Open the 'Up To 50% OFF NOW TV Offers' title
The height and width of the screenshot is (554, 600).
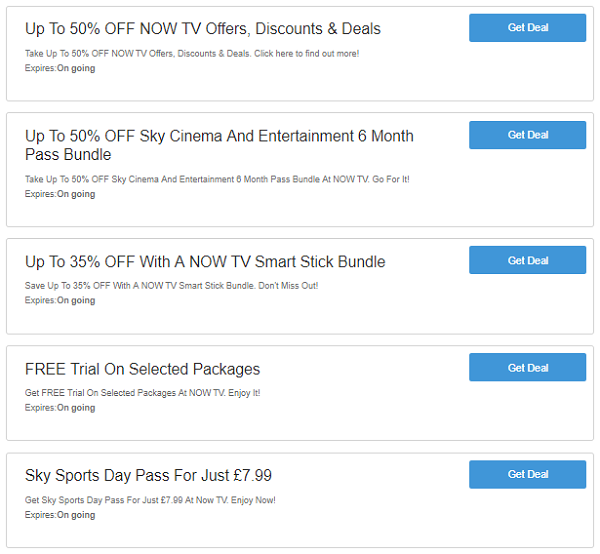pyautogui.click(x=203, y=29)
